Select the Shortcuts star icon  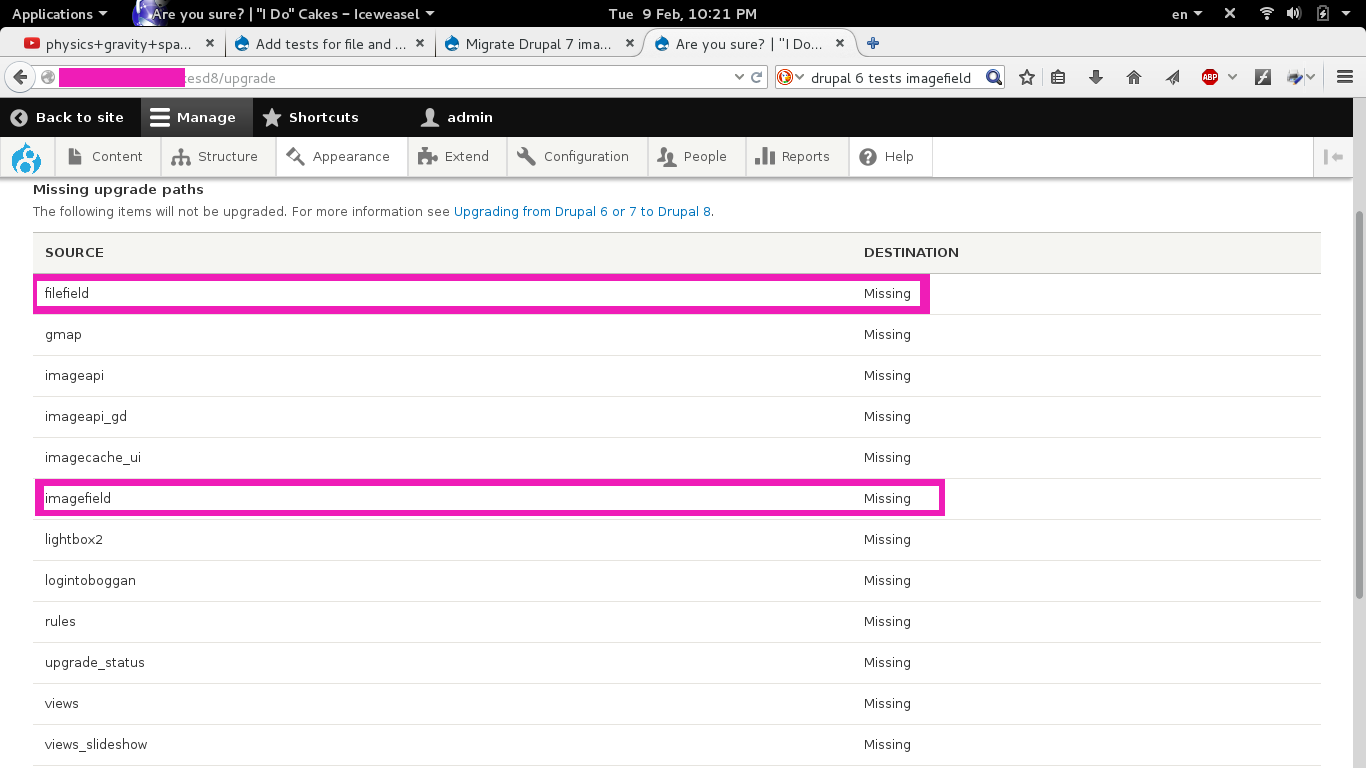pos(271,117)
